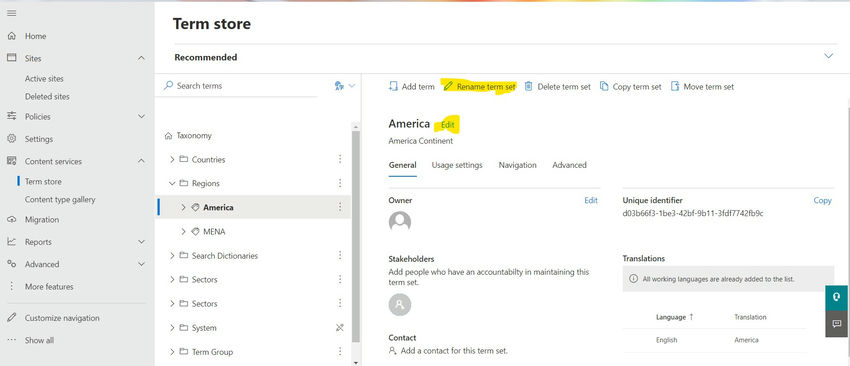Switch to the General tab
Image resolution: width=850 pixels, height=366 pixels.
tap(402, 165)
